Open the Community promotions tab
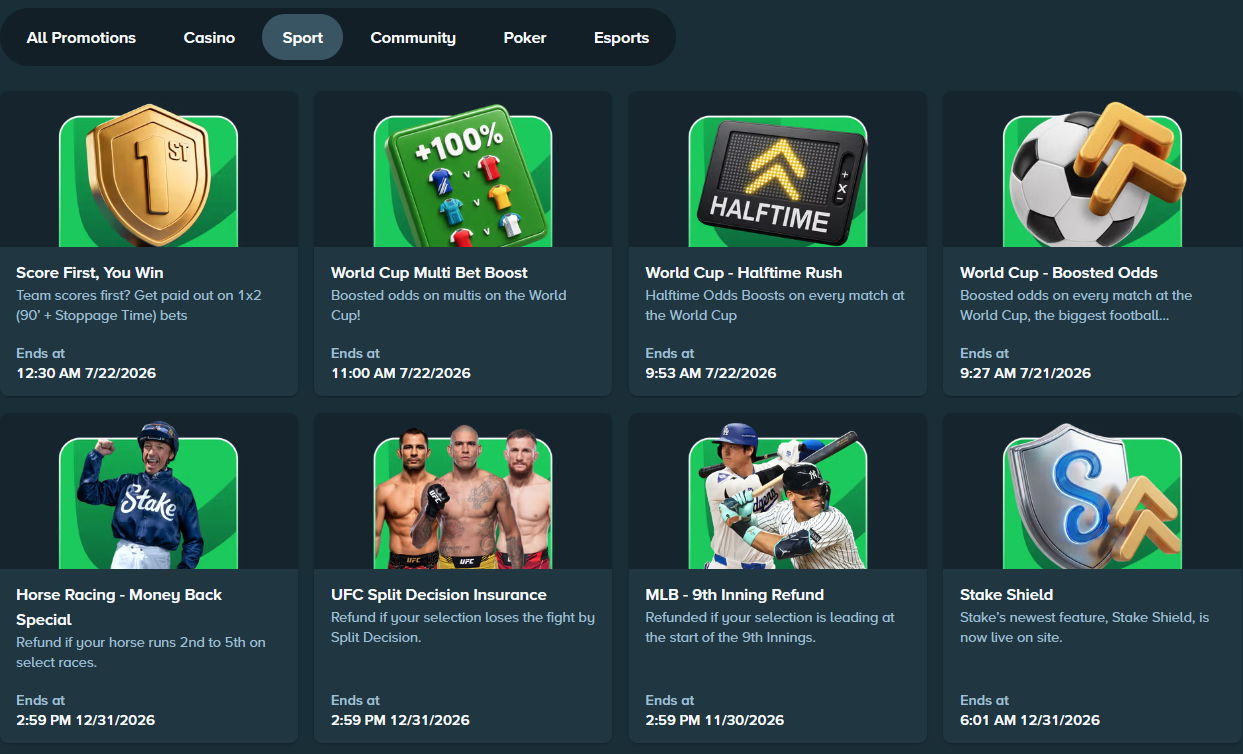The image size is (1243, 754). coord(413,38)
